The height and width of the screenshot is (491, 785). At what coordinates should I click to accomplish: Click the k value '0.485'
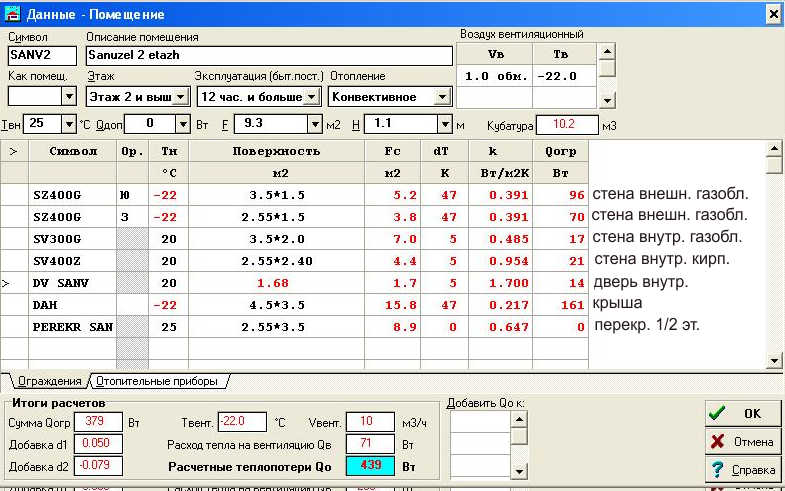click(500, 239)
